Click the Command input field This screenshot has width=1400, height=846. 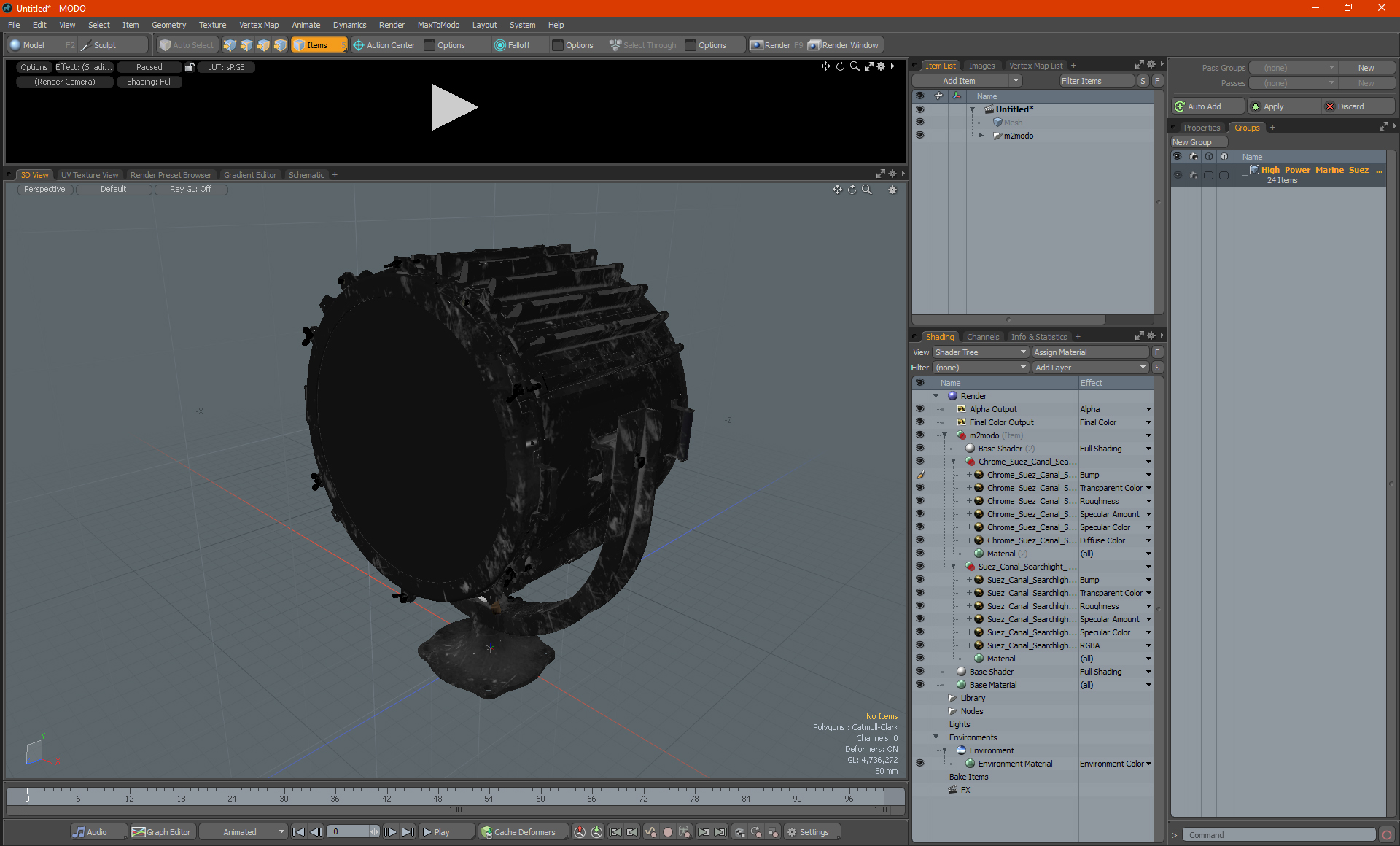click(x=1277, y=835)
